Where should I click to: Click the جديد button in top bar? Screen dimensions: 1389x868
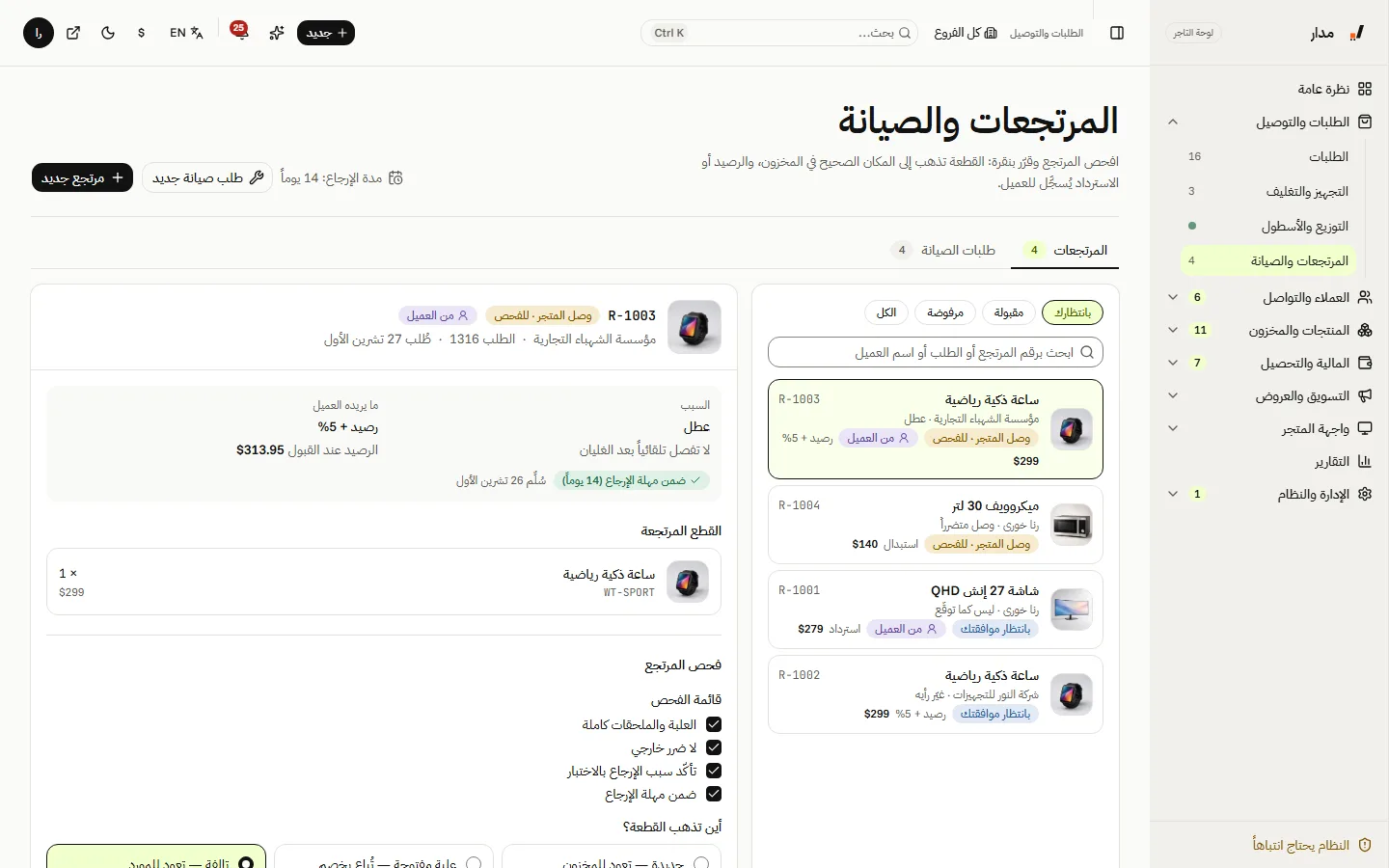point(326,33)
